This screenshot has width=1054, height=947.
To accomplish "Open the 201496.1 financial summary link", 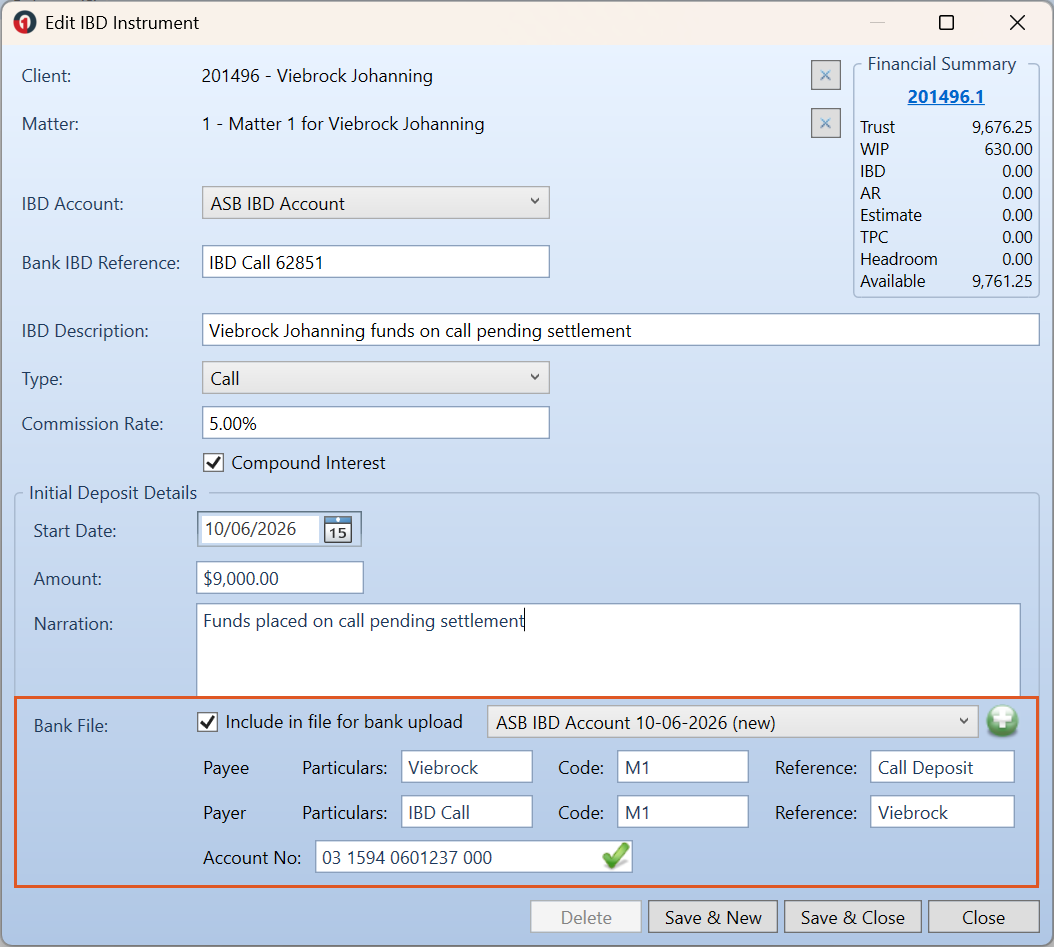I will click(946, 97).
